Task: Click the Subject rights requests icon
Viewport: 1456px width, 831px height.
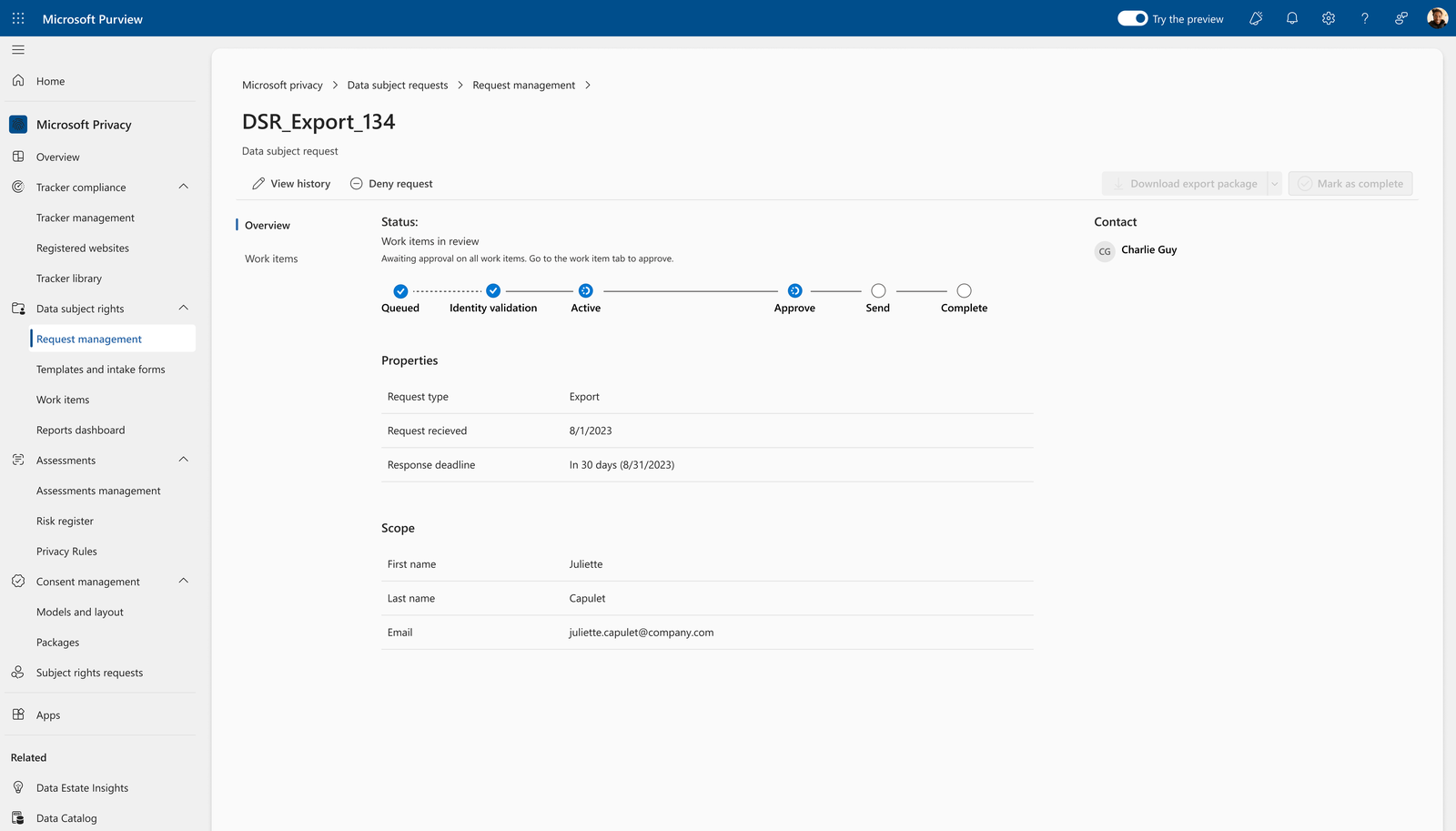Action: [x=18, y=673]
